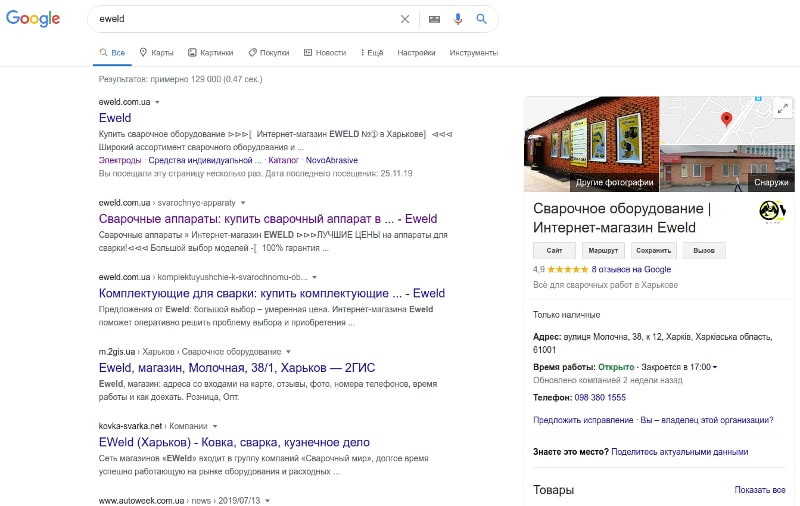The image size is (800, 506).
Task: Expand dropdown arrow next to kovka-svarka.net Компании
Action: [x=215, y=426]
